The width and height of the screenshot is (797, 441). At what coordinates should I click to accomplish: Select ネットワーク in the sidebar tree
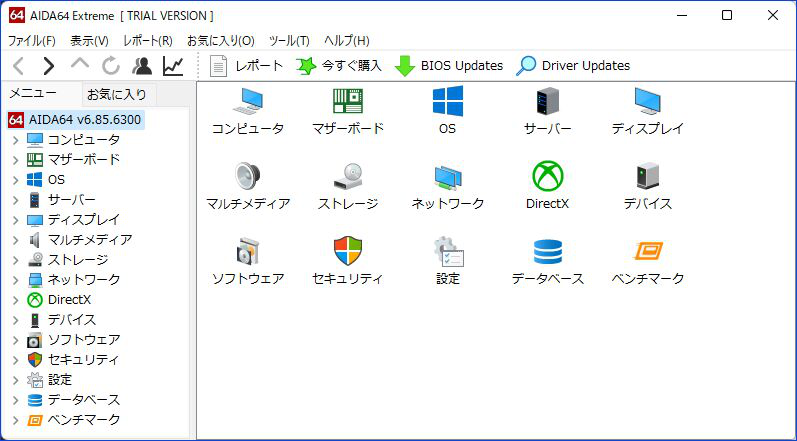[84, 279]
